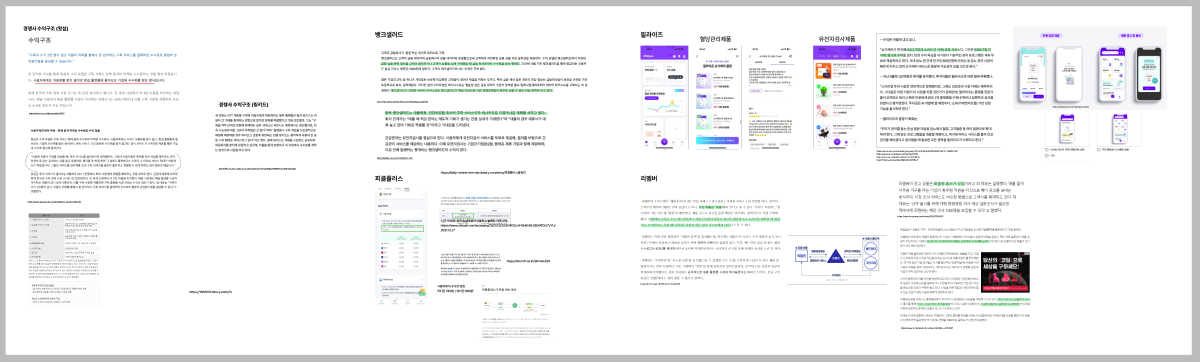Select the '필라이즈' section heading
This screenshot has width=1200, height=362.
click(652, 34)
